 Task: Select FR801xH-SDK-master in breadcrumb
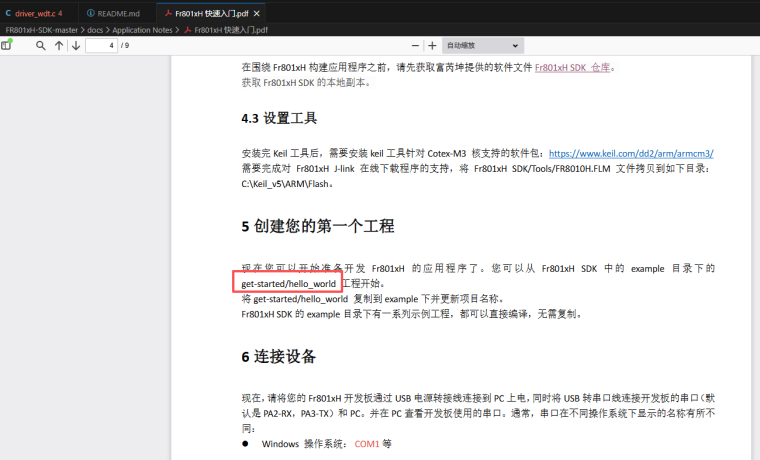click(41, 30)
